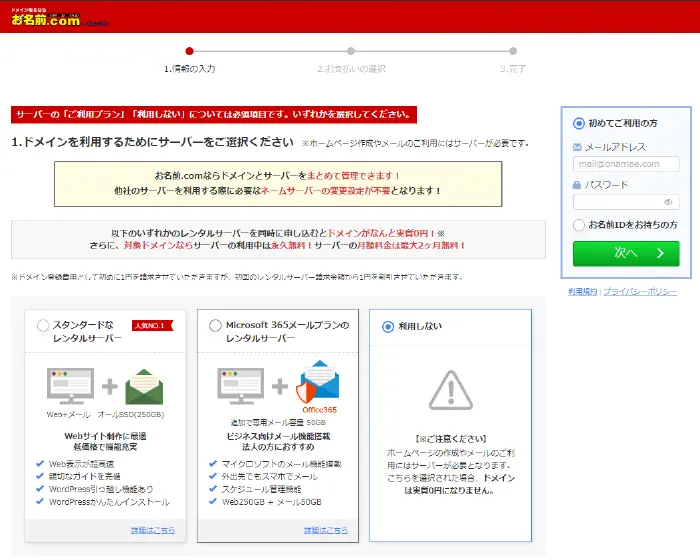Click the 【※ご注意ください】 notice heading
700x560 pixels.
click(450, 439)
